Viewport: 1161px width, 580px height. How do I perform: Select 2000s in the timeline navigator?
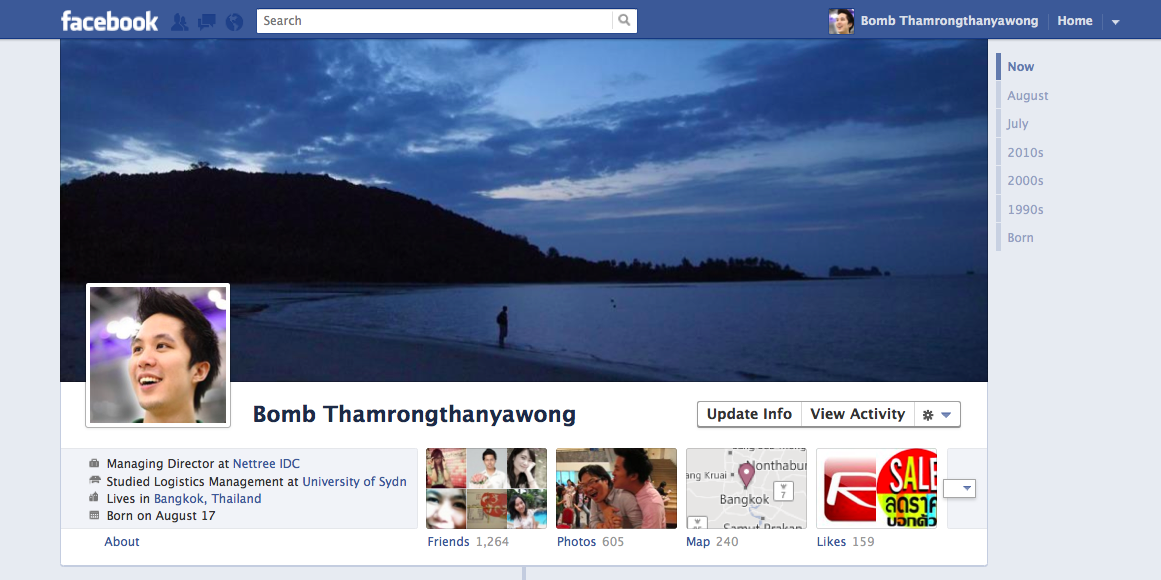(1025, 181)
